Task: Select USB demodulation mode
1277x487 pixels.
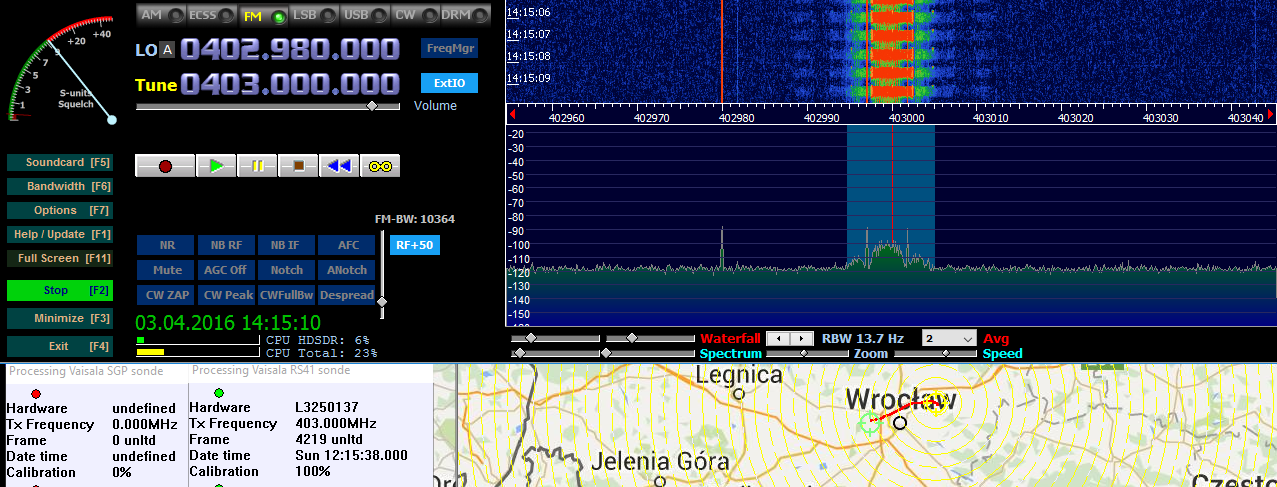Action: click(x=366, y=15)
